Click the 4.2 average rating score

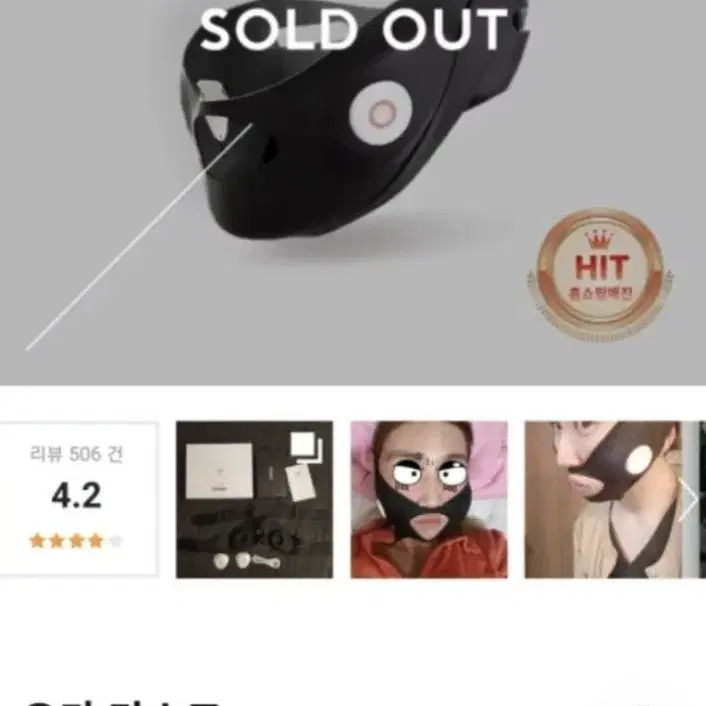[76, 496]
